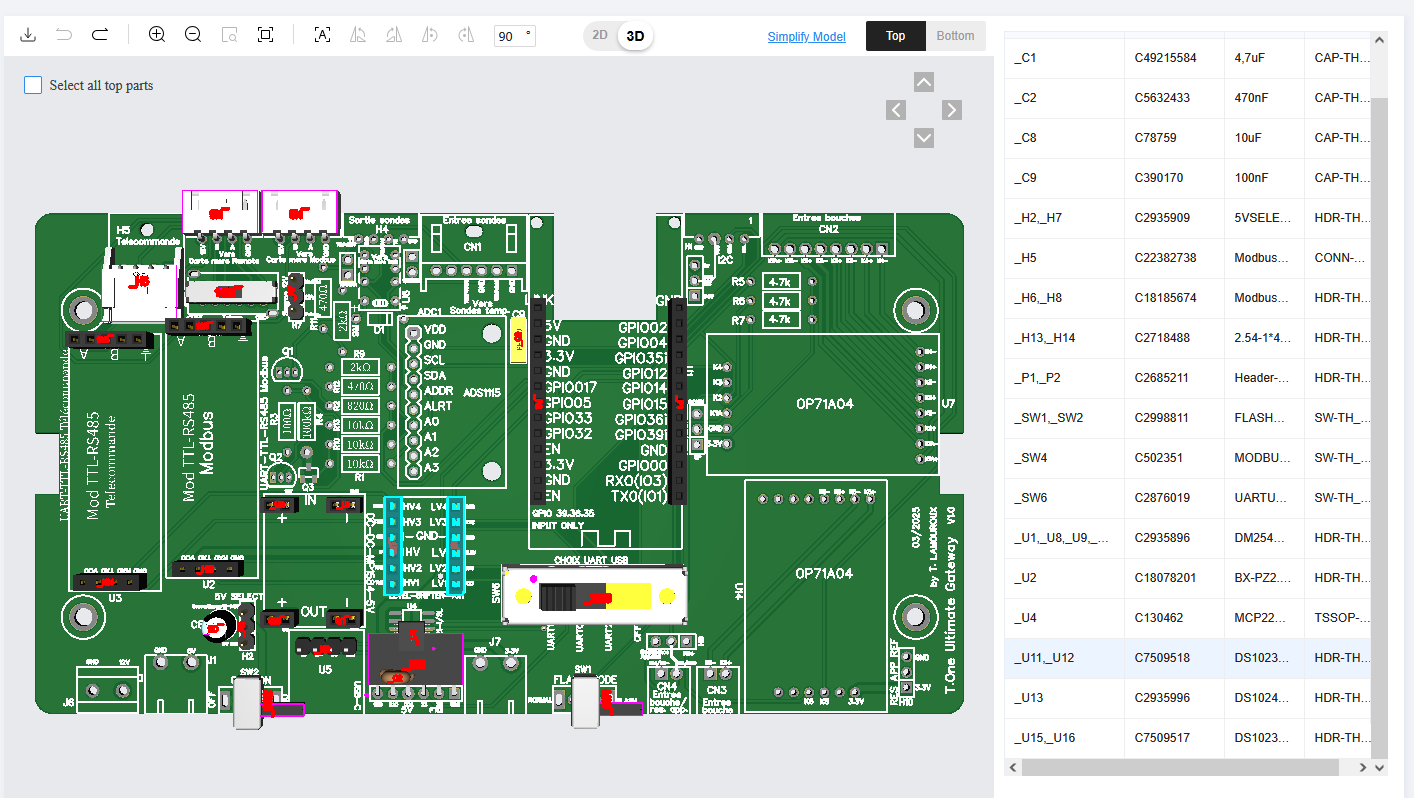
Task: Switch to 3D view mode
Action: pos(635,36)
